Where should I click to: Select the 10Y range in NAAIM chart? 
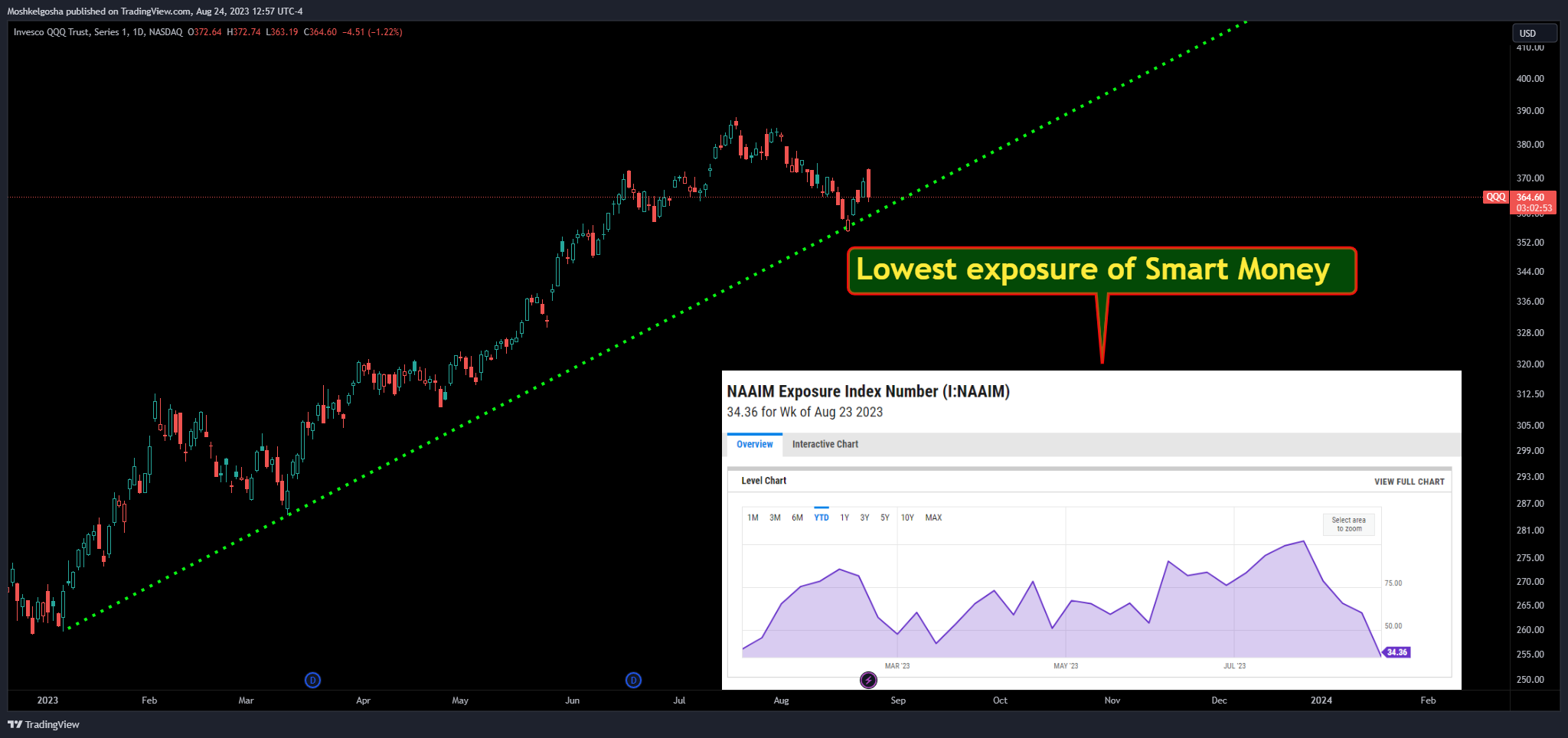click(x=907, y=518)
